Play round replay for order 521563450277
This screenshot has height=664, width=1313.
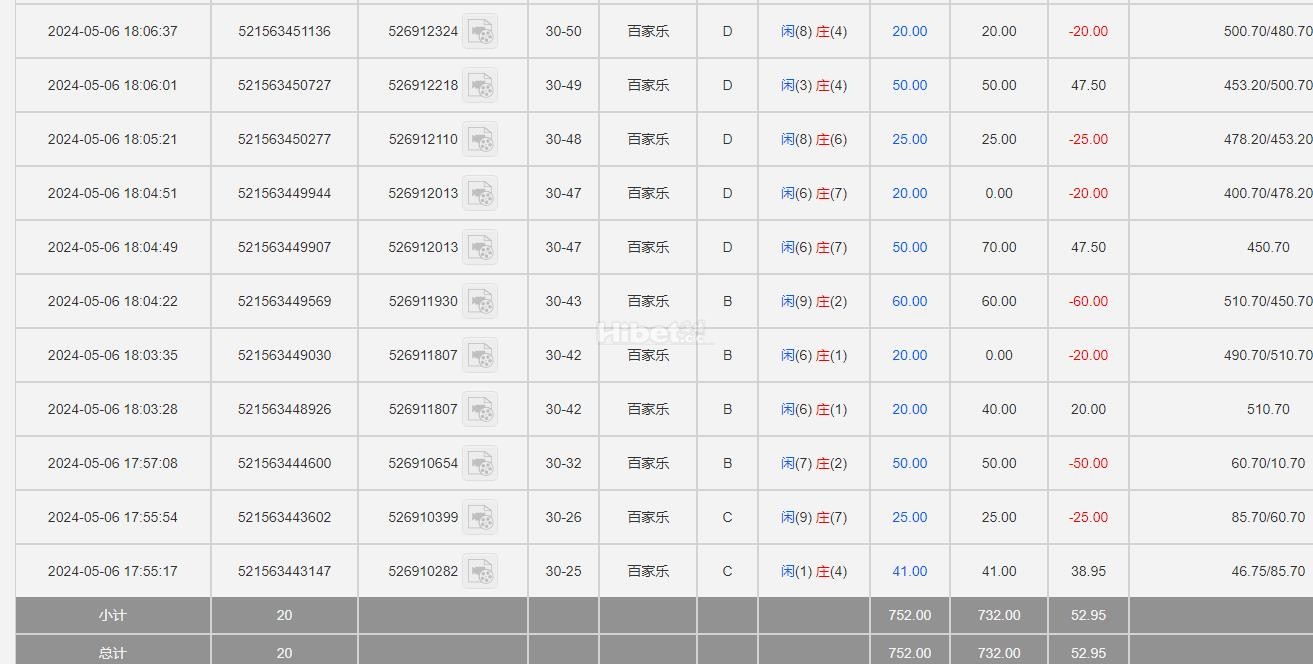tap(480, 140)
